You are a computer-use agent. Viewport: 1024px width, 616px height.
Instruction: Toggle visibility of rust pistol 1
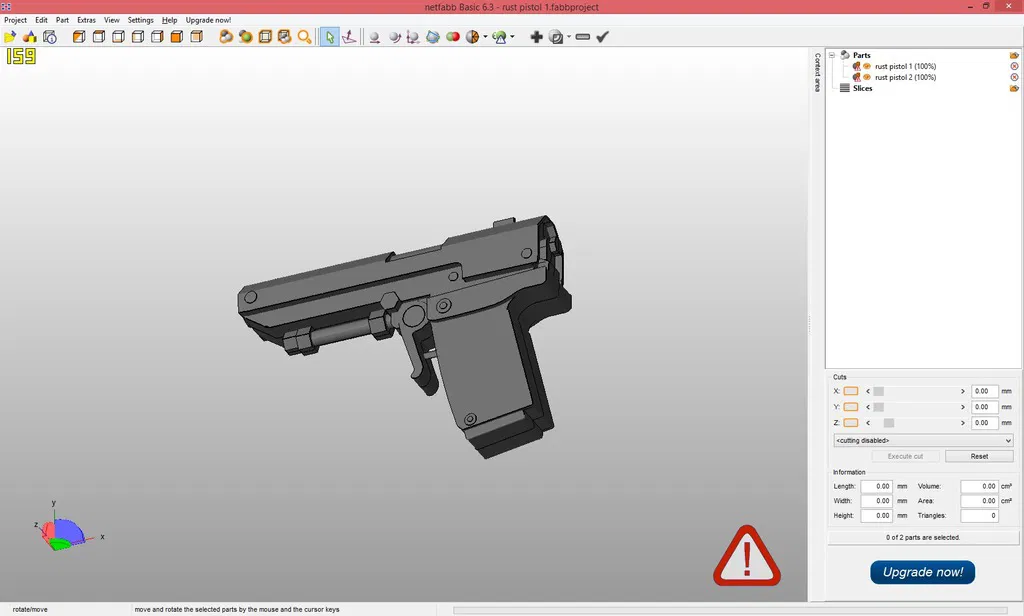[867, 66]
